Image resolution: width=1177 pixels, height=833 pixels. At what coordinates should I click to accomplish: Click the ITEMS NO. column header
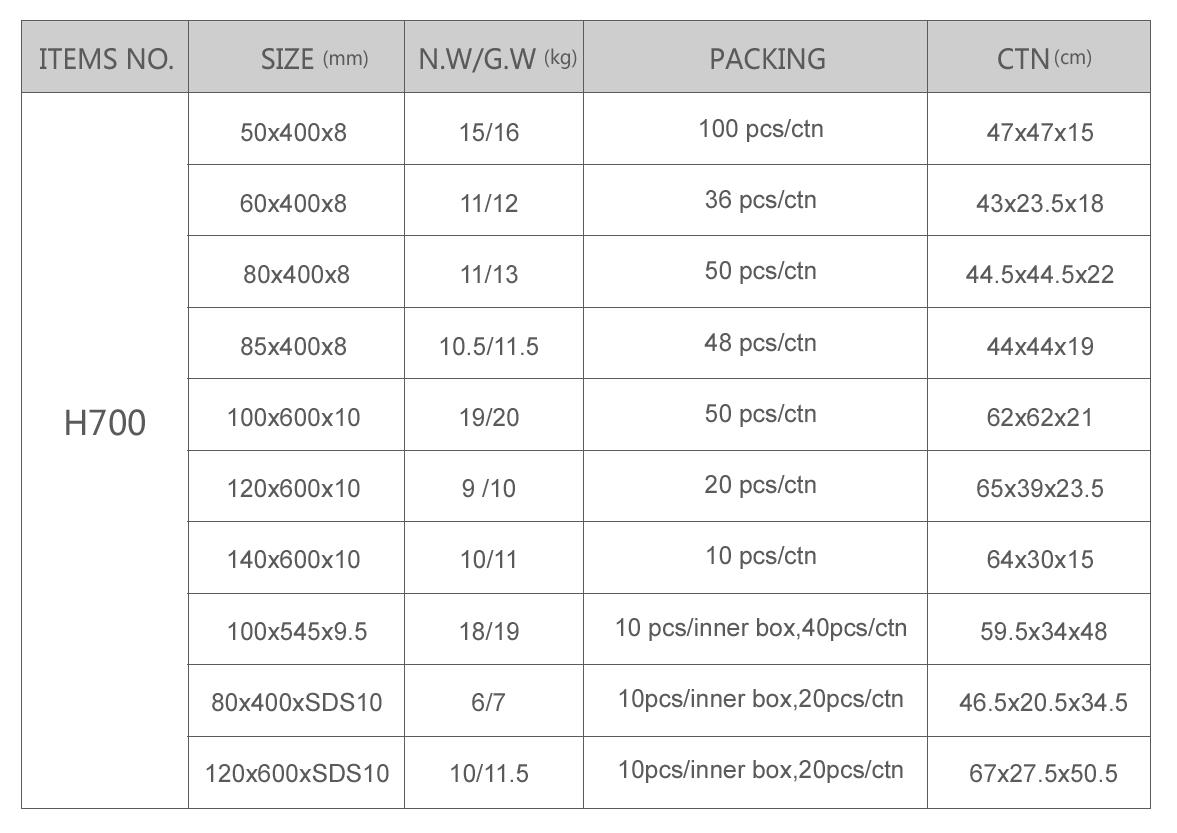coord(105,57)
